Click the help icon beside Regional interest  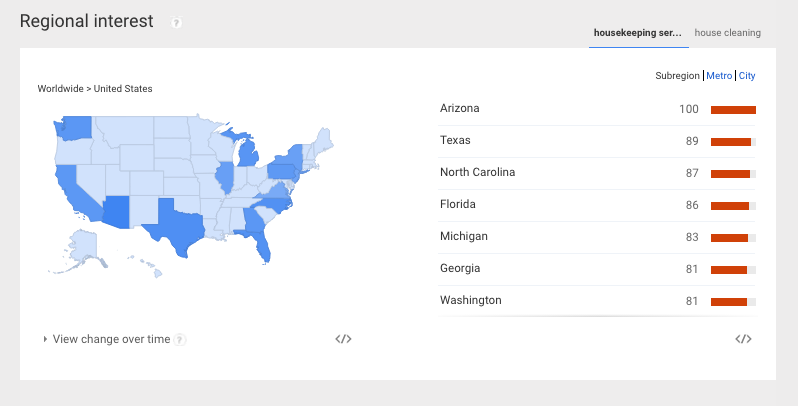[x=176, y=22]
